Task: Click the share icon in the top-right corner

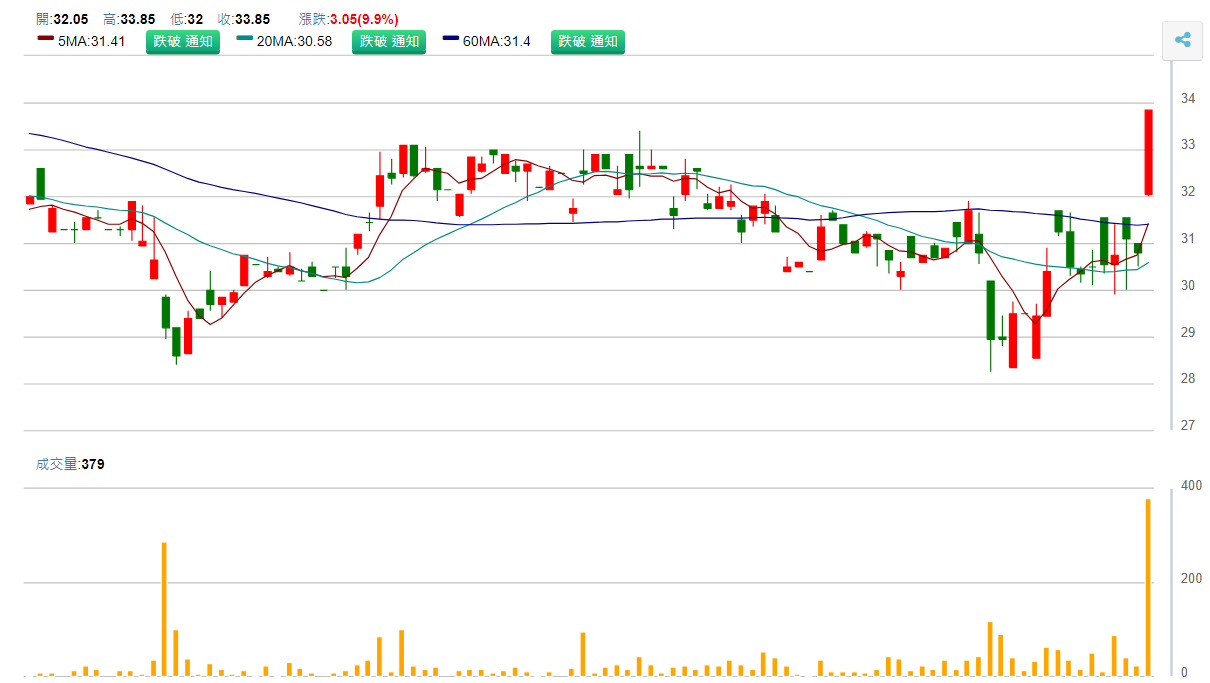Action: (x=1182, y=40)
